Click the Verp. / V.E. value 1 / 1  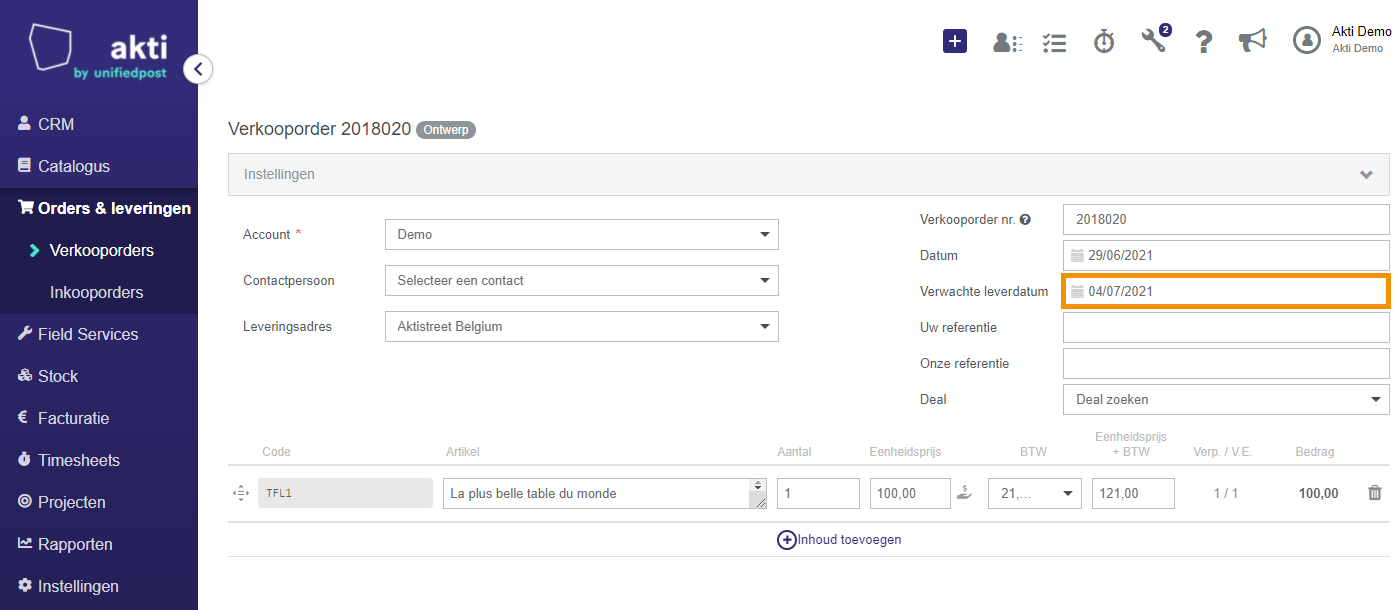pyautogui.click(x=1226, y=493)
